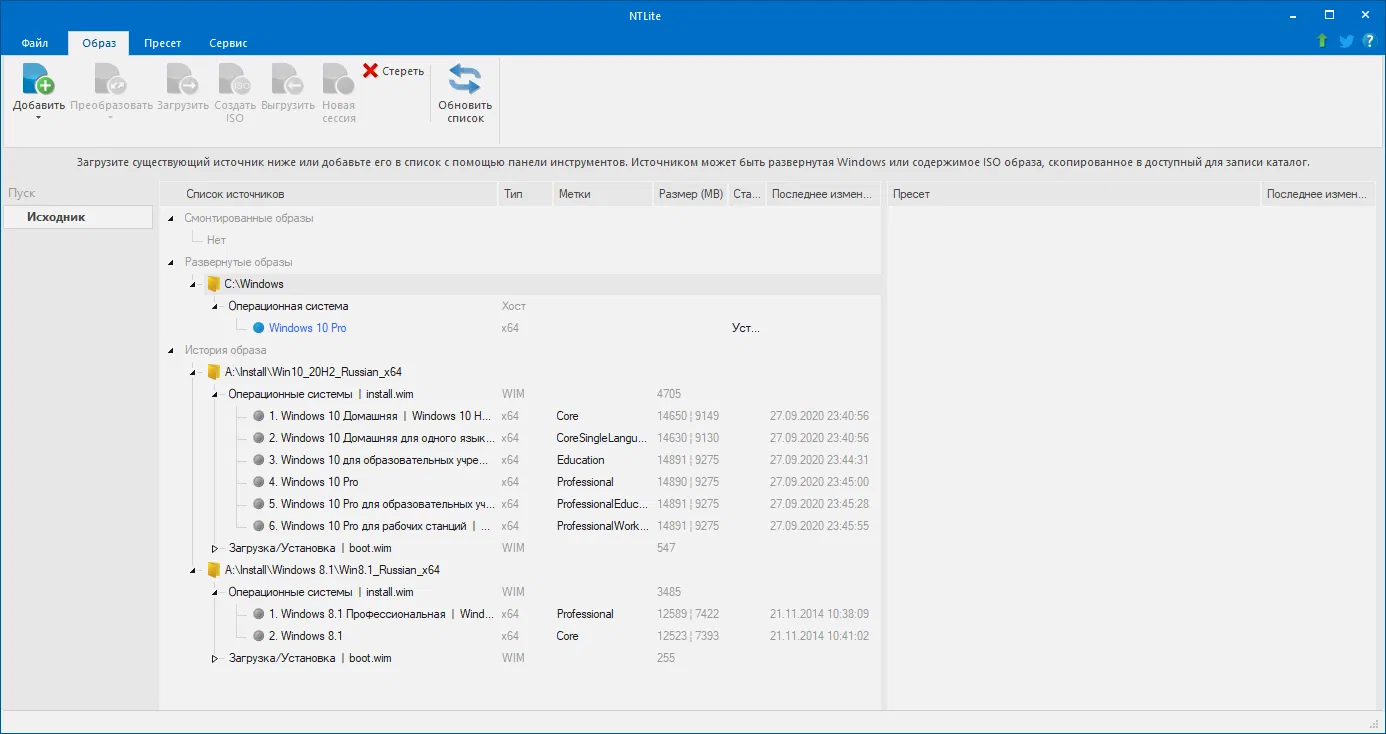Open the Сервис tab
The height and width of the screenshot is (734, 1386).
(228, 43)
